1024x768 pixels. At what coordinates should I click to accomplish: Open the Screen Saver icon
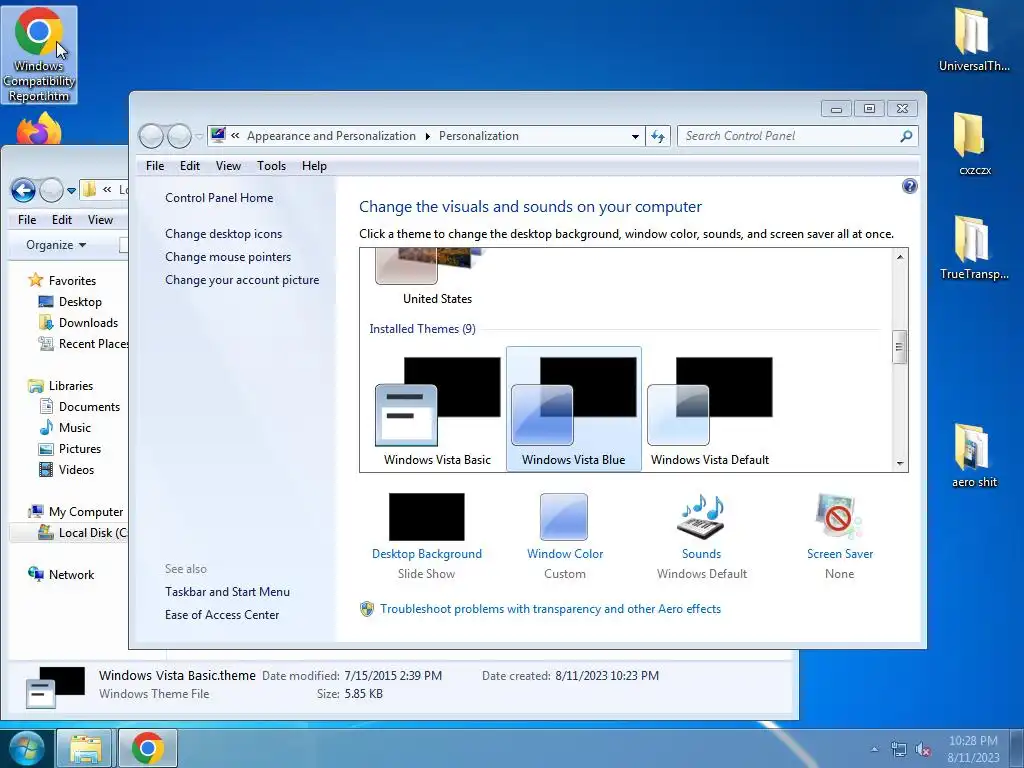click(839, 517)
